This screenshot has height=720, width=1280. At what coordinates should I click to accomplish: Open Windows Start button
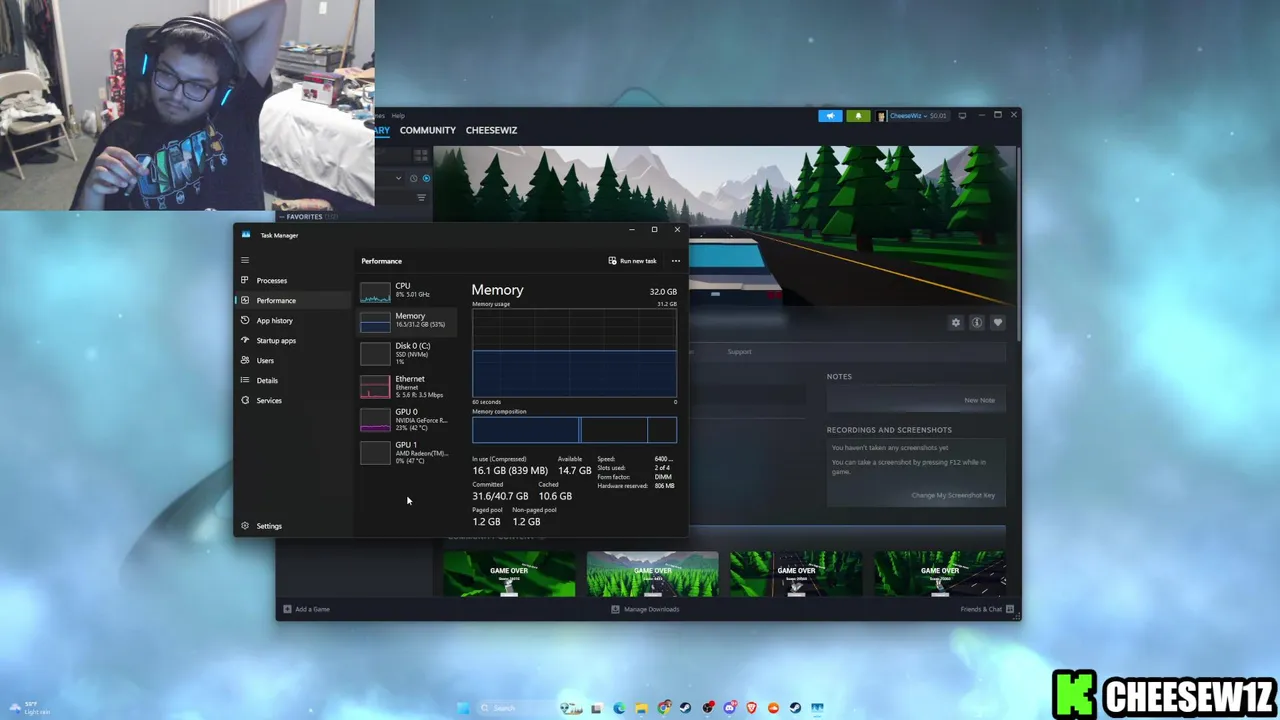(x=463, y=708)
